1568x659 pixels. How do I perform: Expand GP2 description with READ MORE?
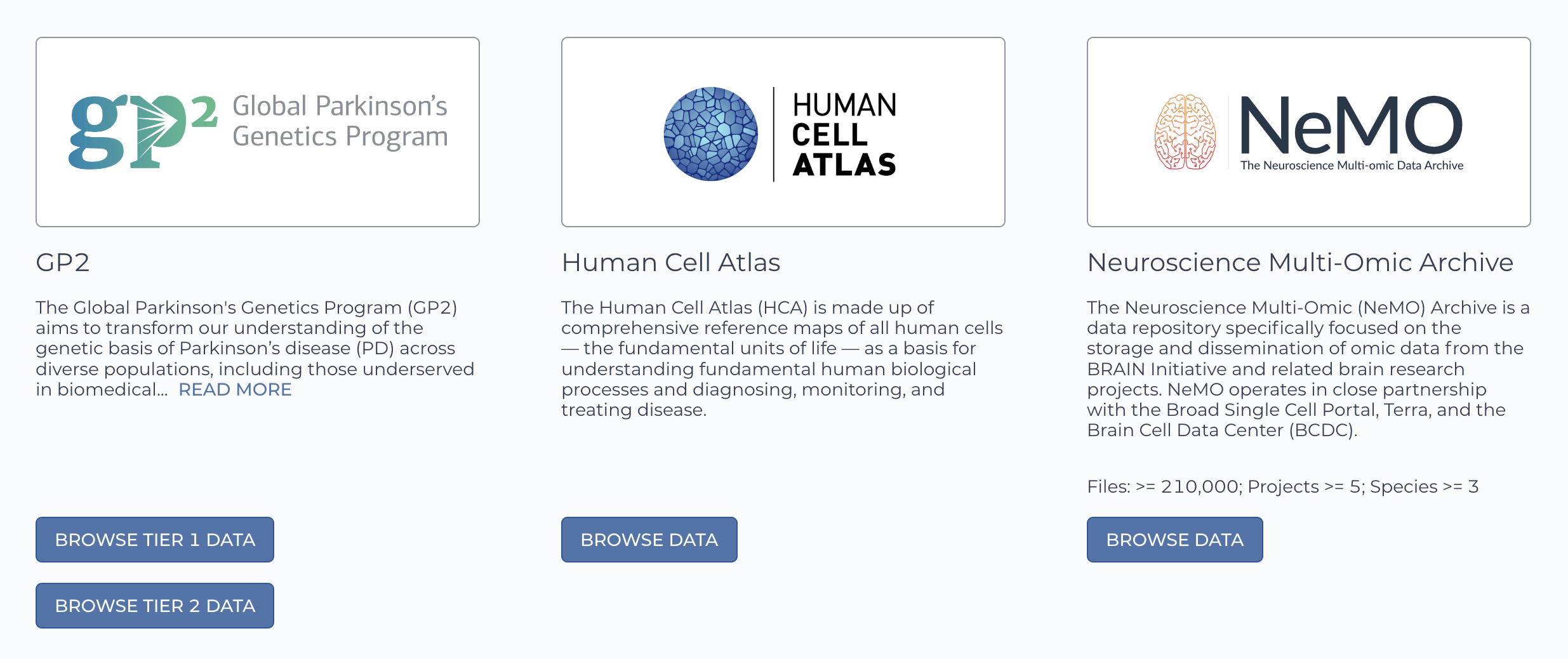[x=235, y=389]
